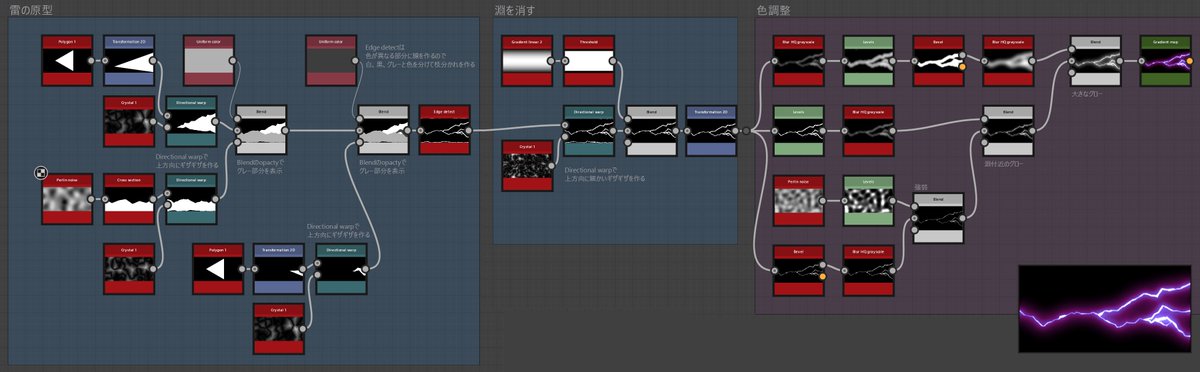Select Blur HQ grayscale in second row of 色調整
This screenshot has width=1200, height=372.
coord(868,130)
